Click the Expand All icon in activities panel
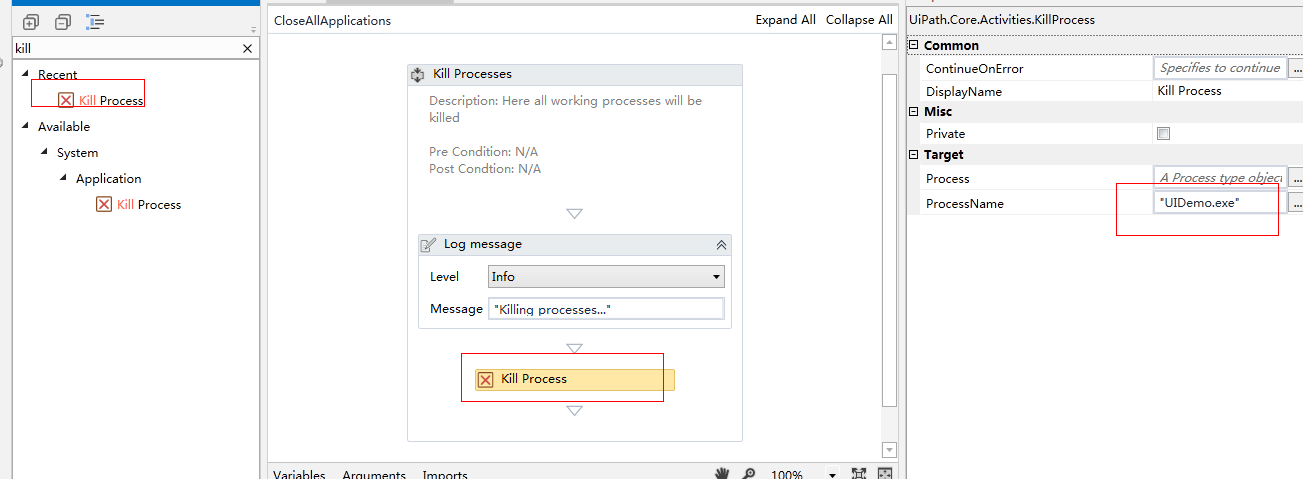The width and height of the screenshot is (1303, 479). [x=30, y=22]
